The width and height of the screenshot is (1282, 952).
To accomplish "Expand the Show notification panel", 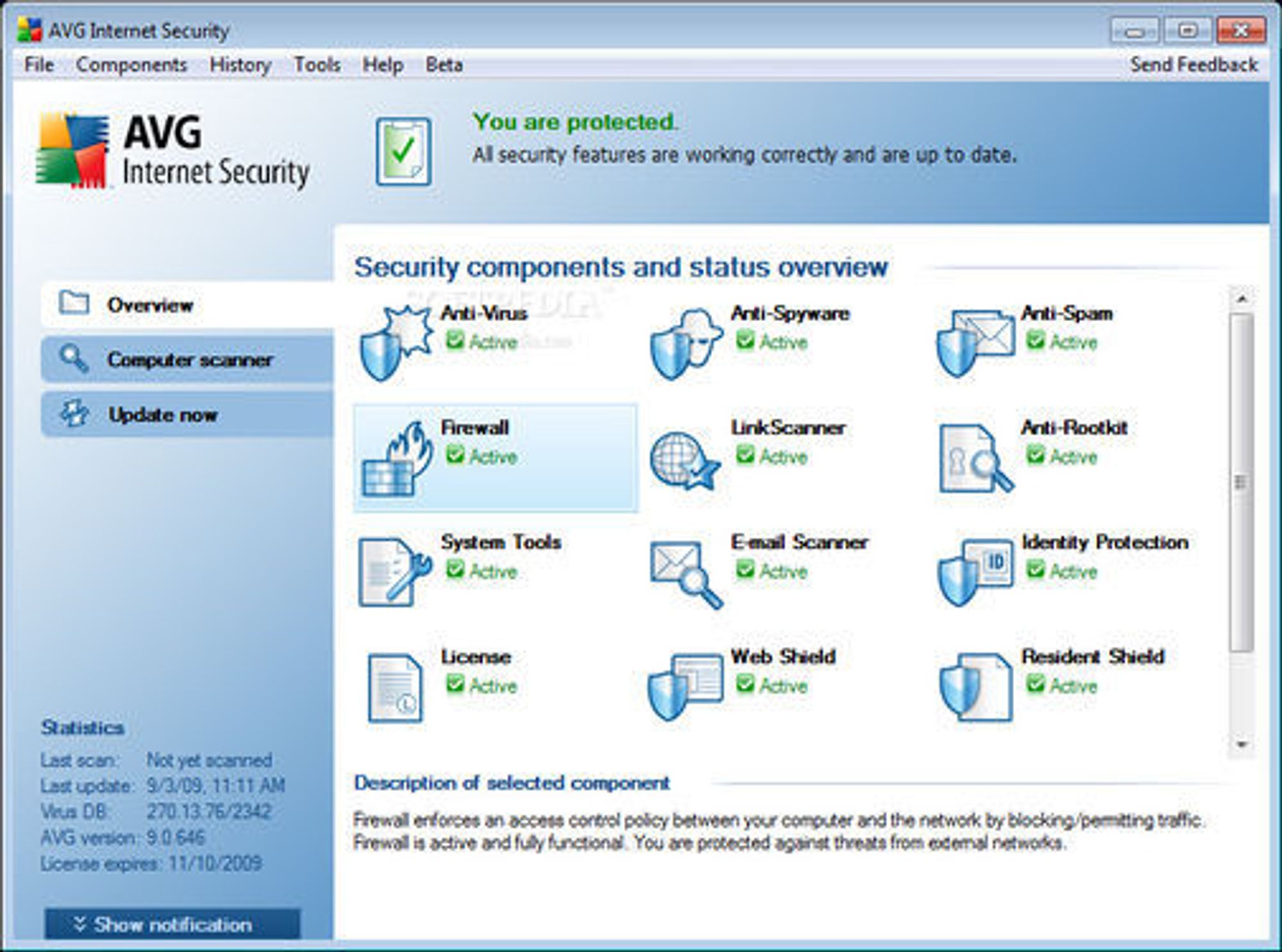I will [x=172, y=924].
